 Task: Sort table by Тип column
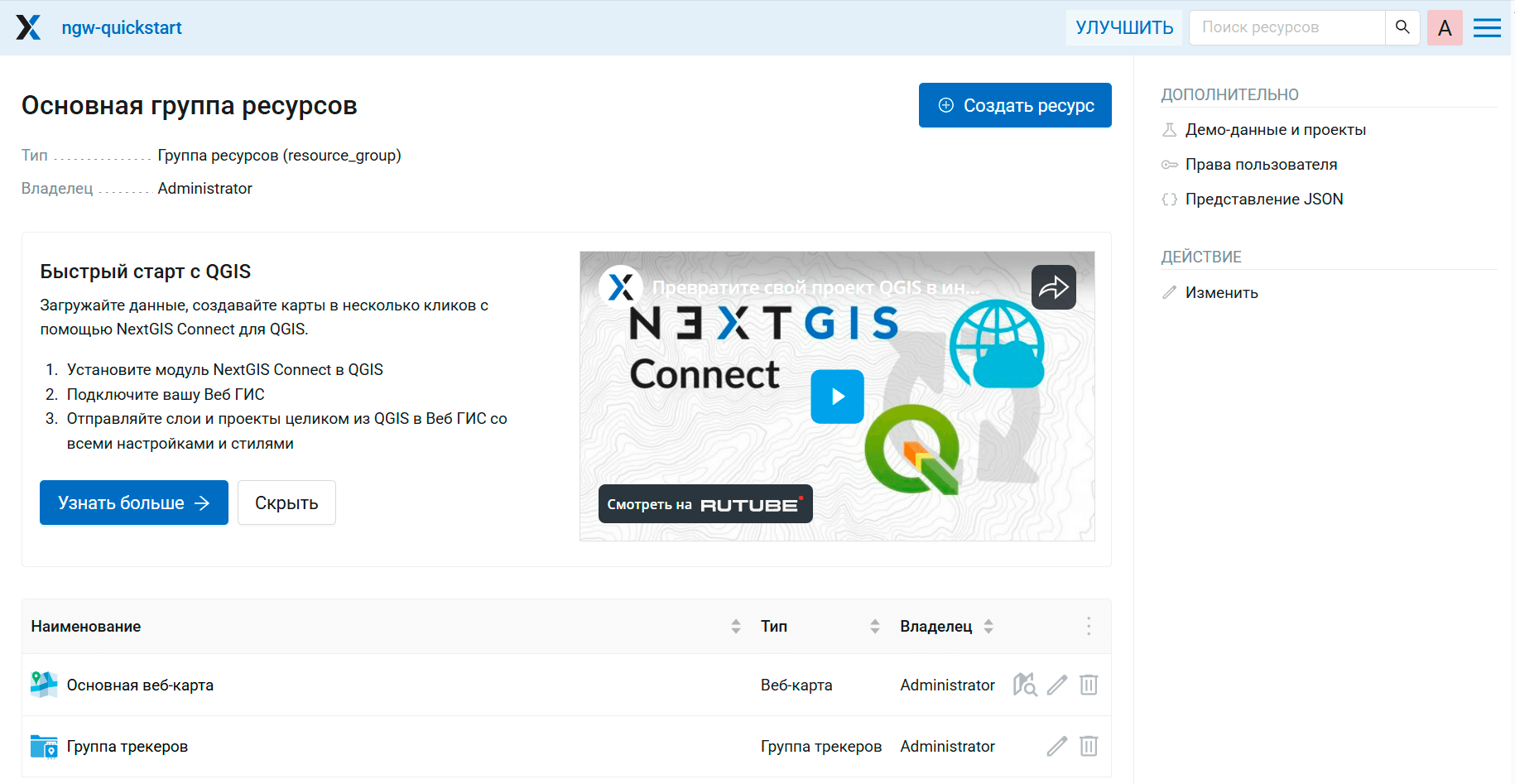click(875, 627)
